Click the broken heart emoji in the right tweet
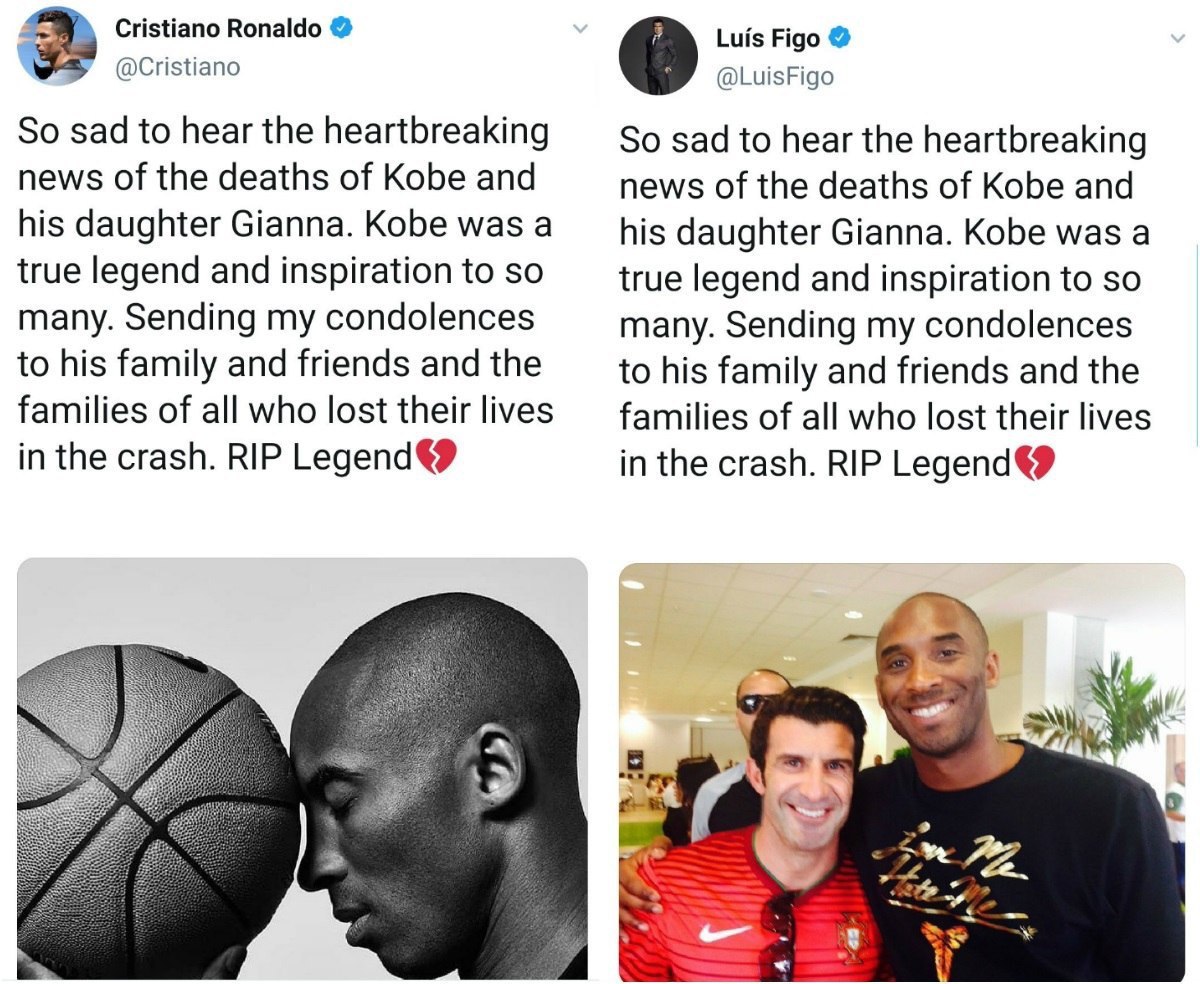The height and width of the screenshot is (984, 1200). coord(1034,464)
